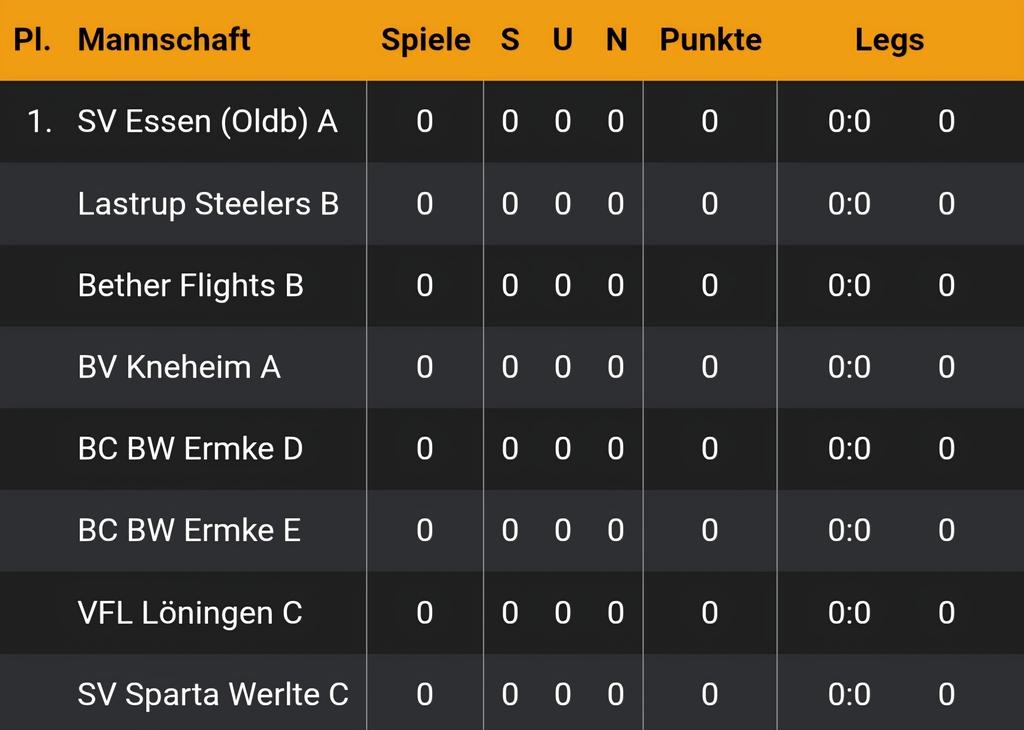Click the S (wins) column header
Screen dimensions: 1024x730
(x=510, y=40)
